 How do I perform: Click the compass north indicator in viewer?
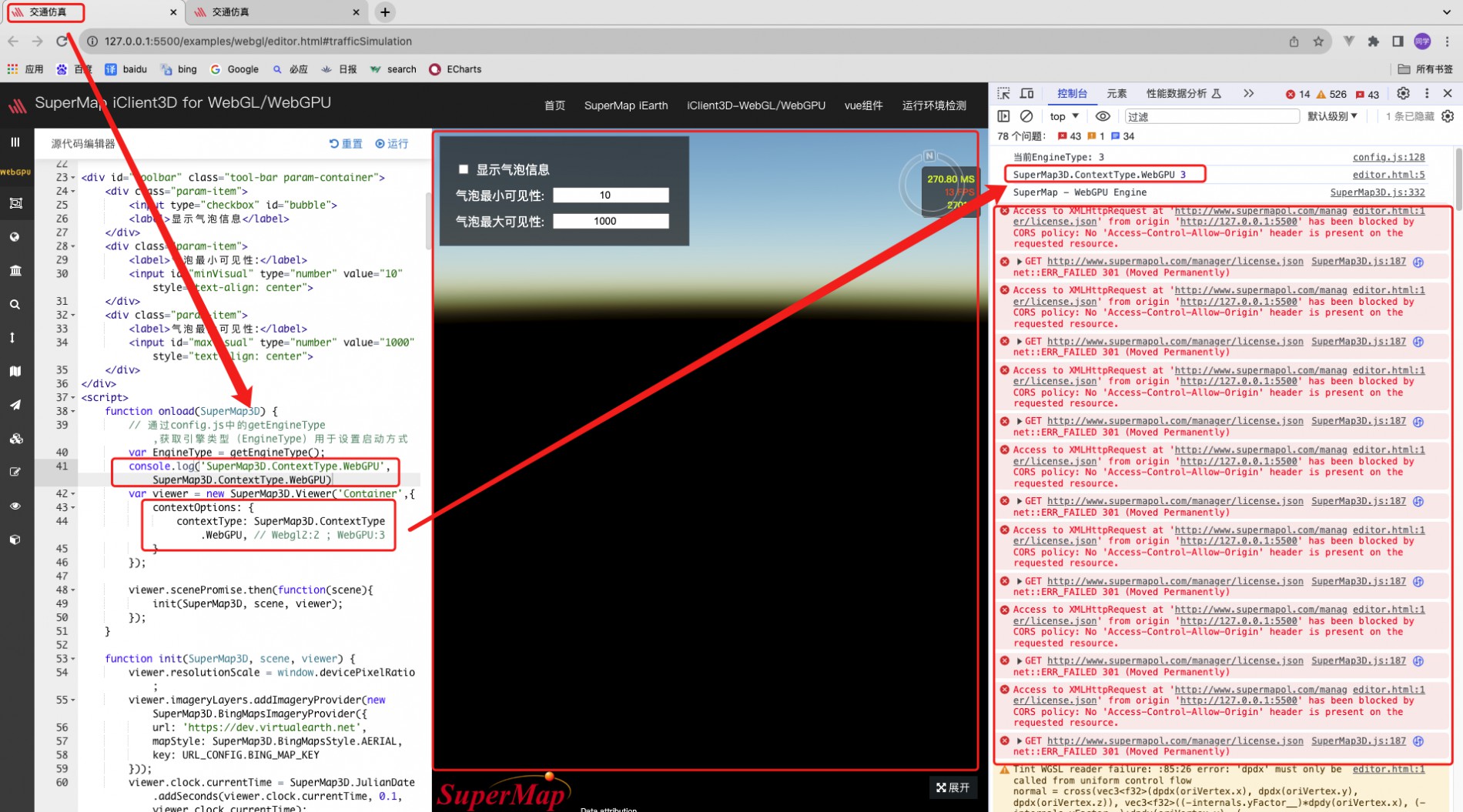[929, 155]
